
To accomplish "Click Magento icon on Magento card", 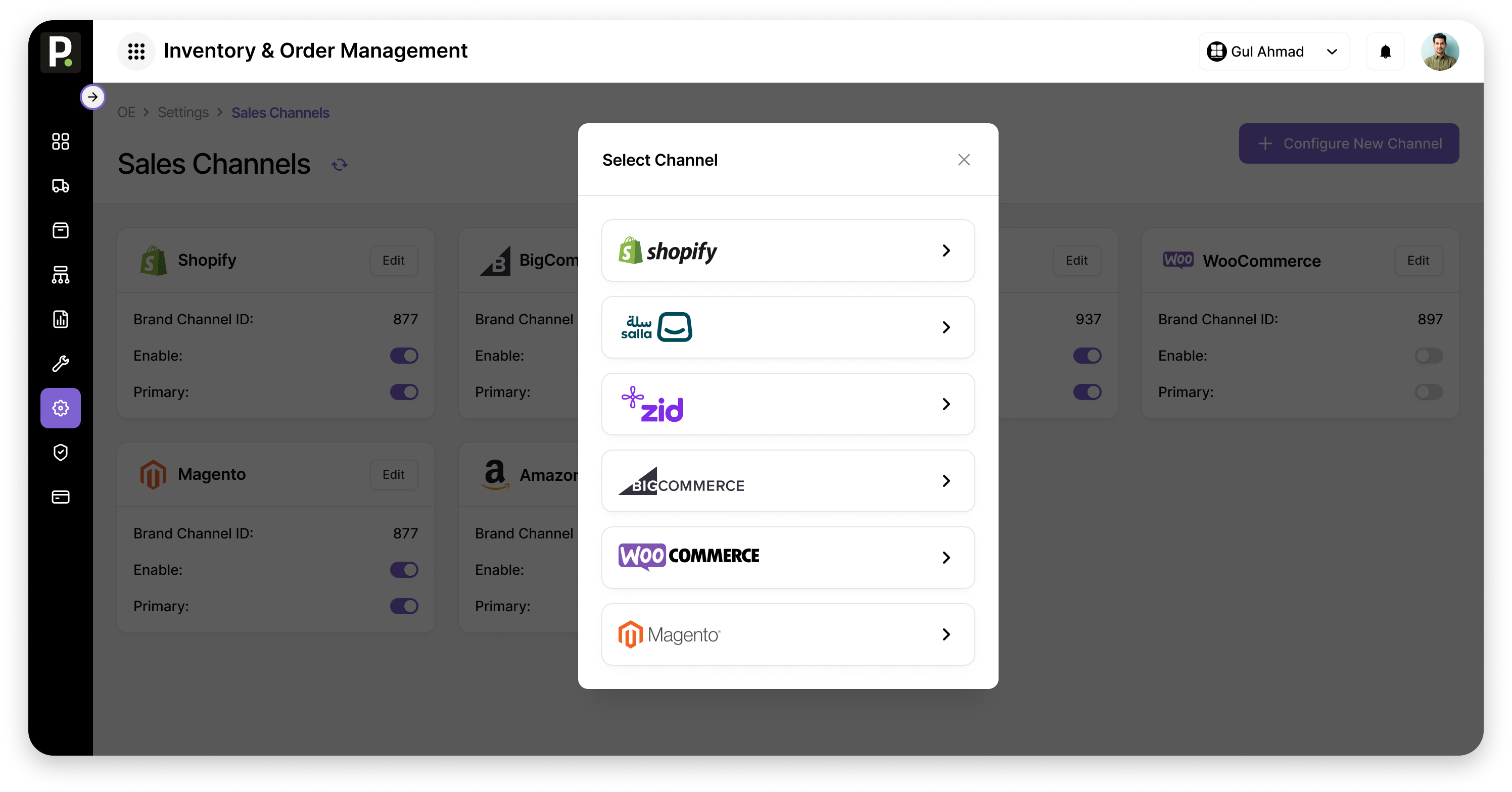I will click(153, 474).
